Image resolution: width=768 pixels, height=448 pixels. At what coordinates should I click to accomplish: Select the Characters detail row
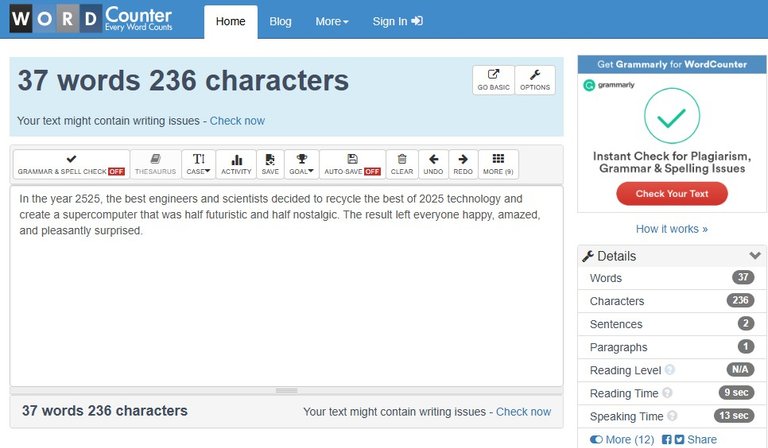click(672, 301)
